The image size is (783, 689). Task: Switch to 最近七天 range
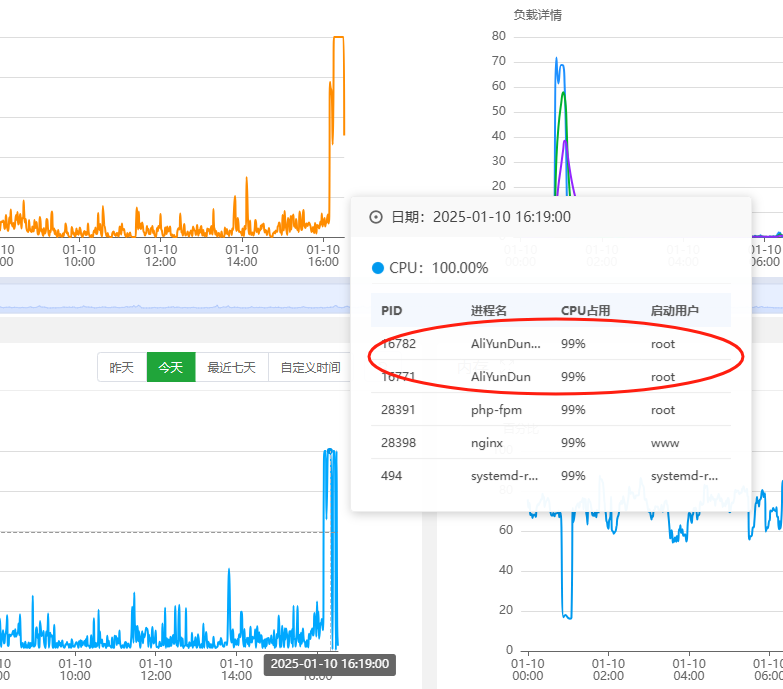(x=232, y=367)
